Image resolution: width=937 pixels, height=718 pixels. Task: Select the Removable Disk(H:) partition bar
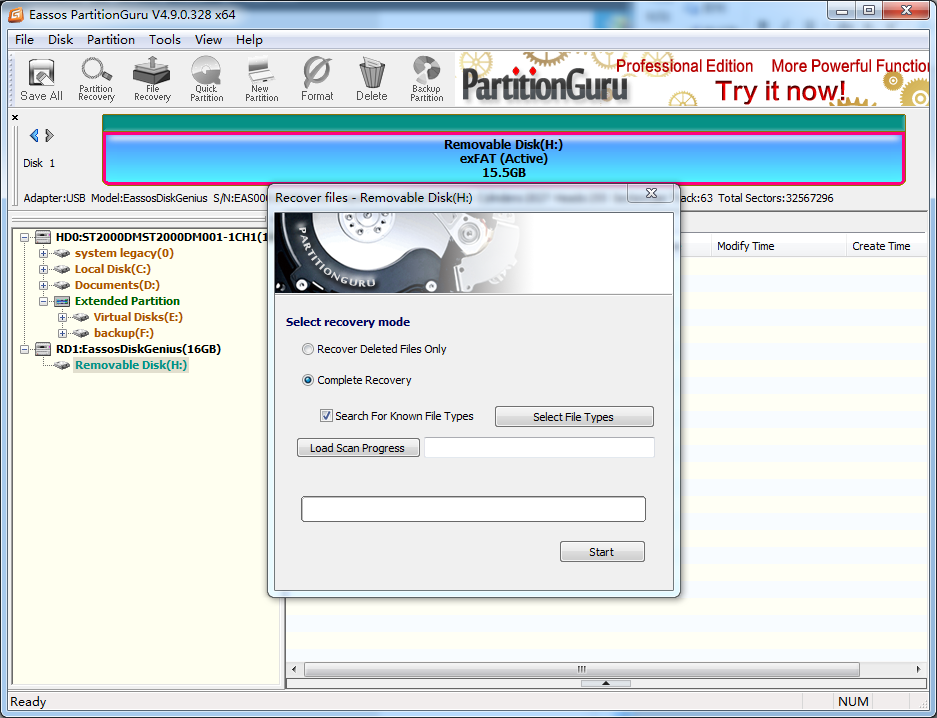(x=504, y=158)
